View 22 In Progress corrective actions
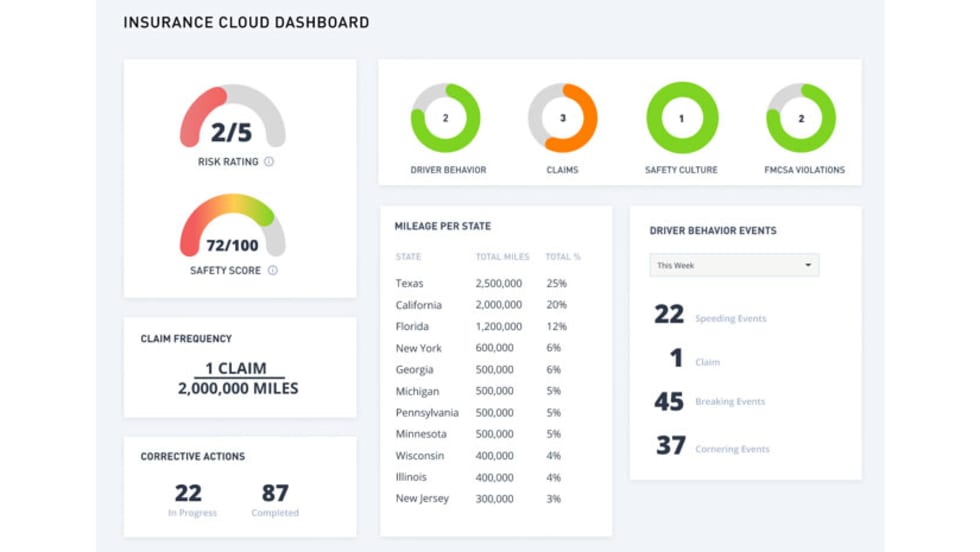Image resolution: width=980 pixels, height=552 pixels. coord(188,497)
